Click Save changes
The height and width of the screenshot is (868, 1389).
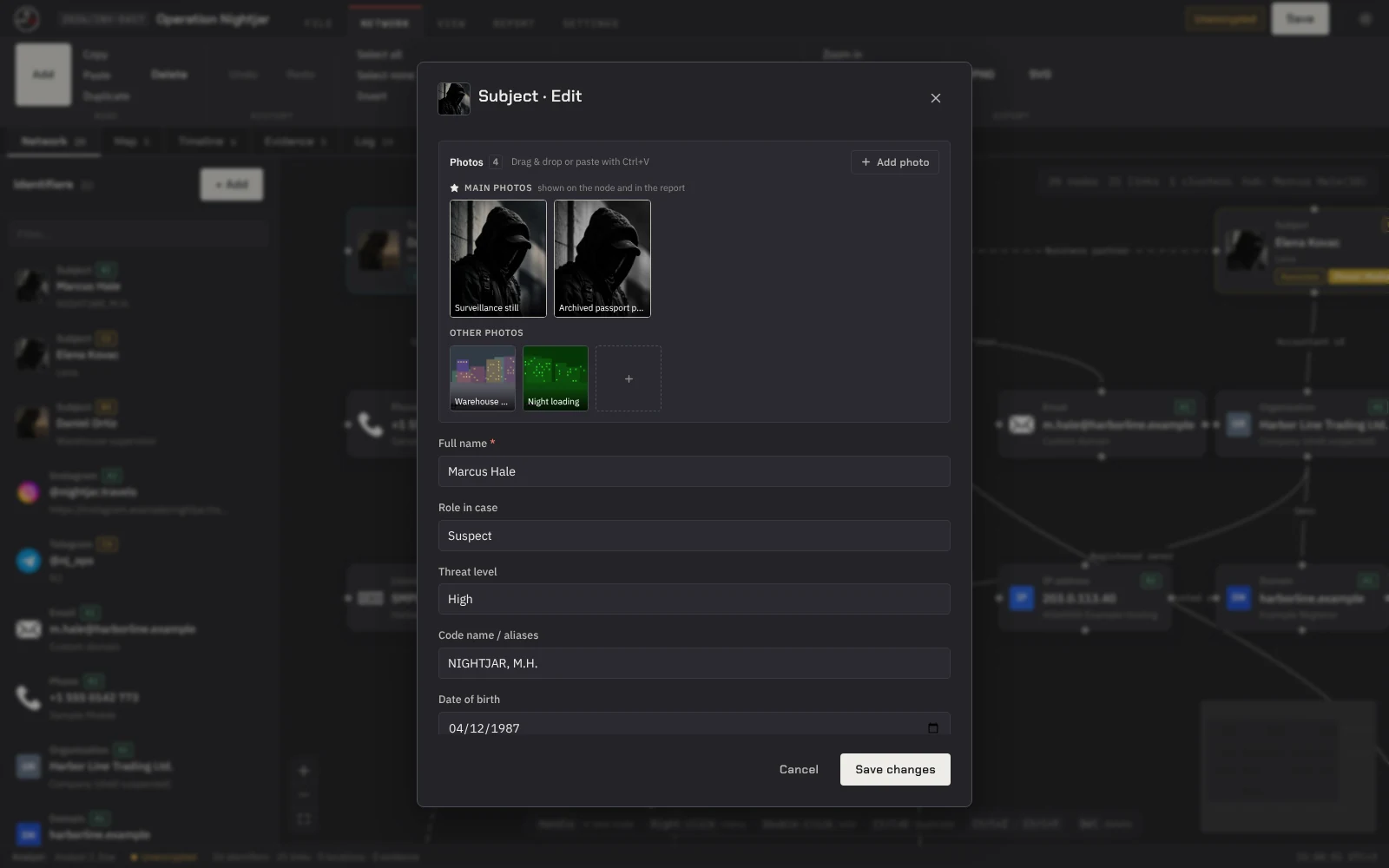(895, 770)
